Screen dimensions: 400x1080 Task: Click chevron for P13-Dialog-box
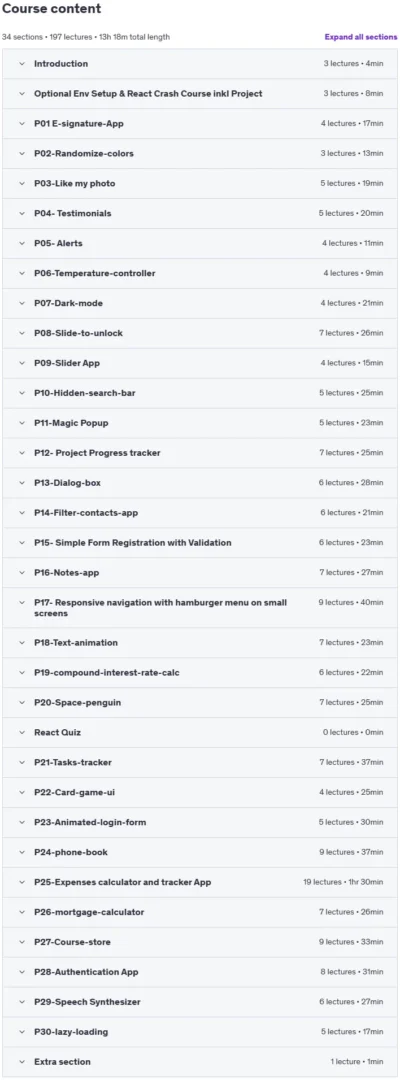(x=22, y=483)
